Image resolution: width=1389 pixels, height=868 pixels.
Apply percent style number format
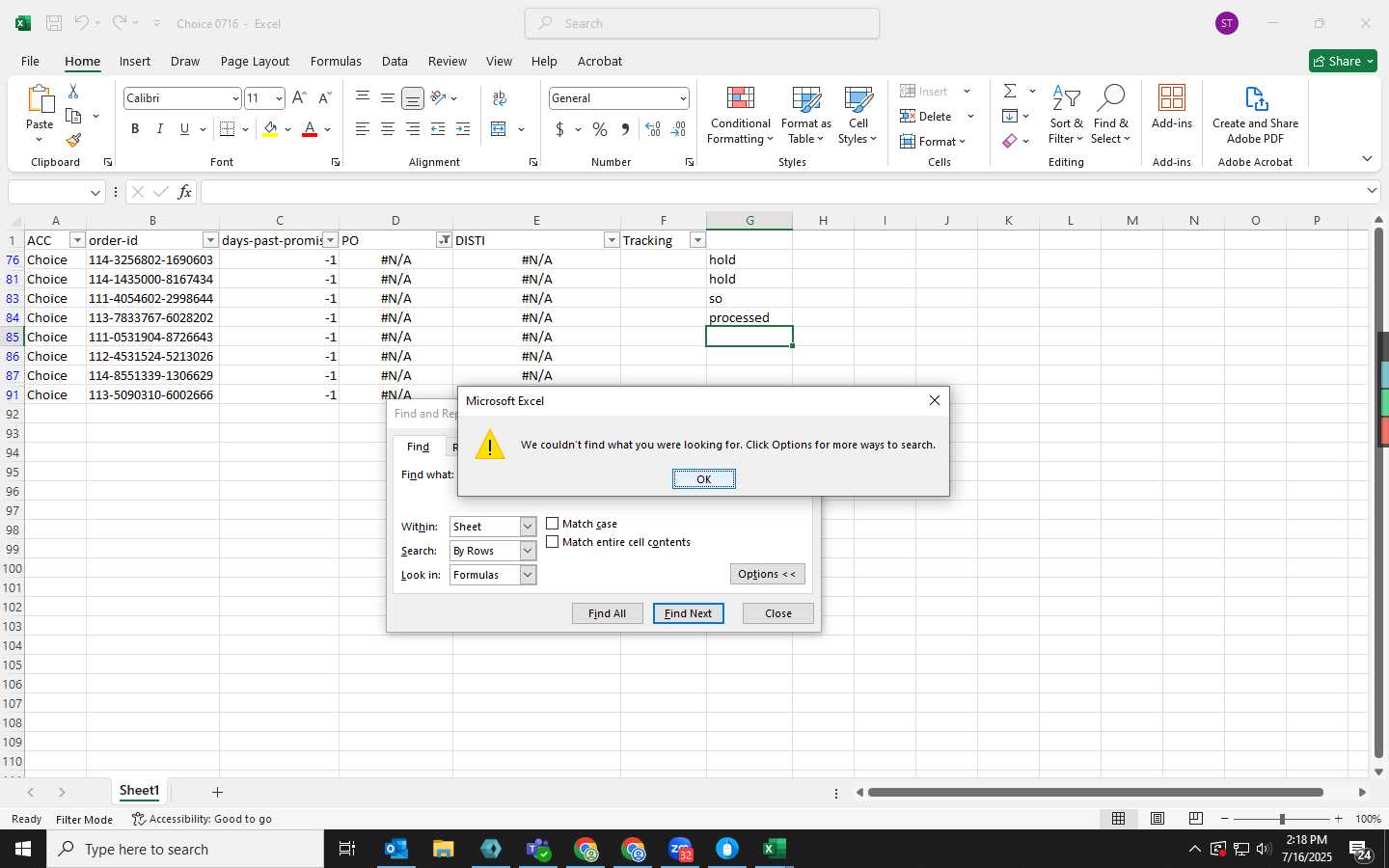tap(600, 129)
